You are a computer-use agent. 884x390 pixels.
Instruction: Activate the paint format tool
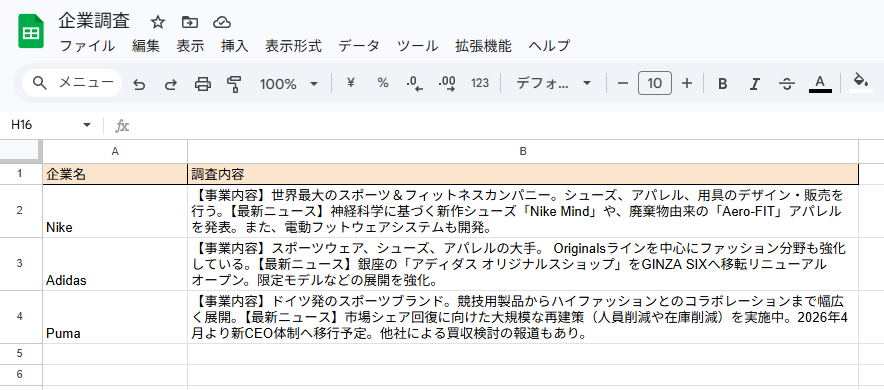click(x=234, y=85)
